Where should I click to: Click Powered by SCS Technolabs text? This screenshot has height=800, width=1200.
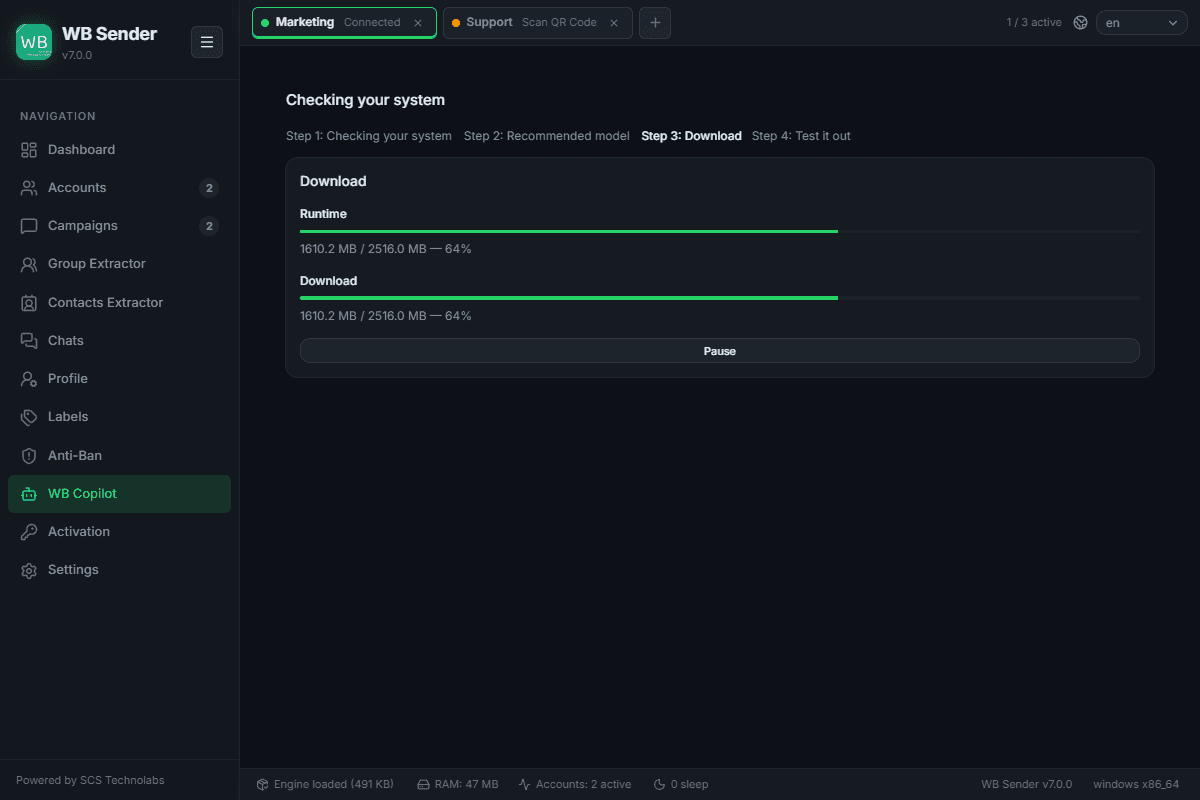pos(90,780)
